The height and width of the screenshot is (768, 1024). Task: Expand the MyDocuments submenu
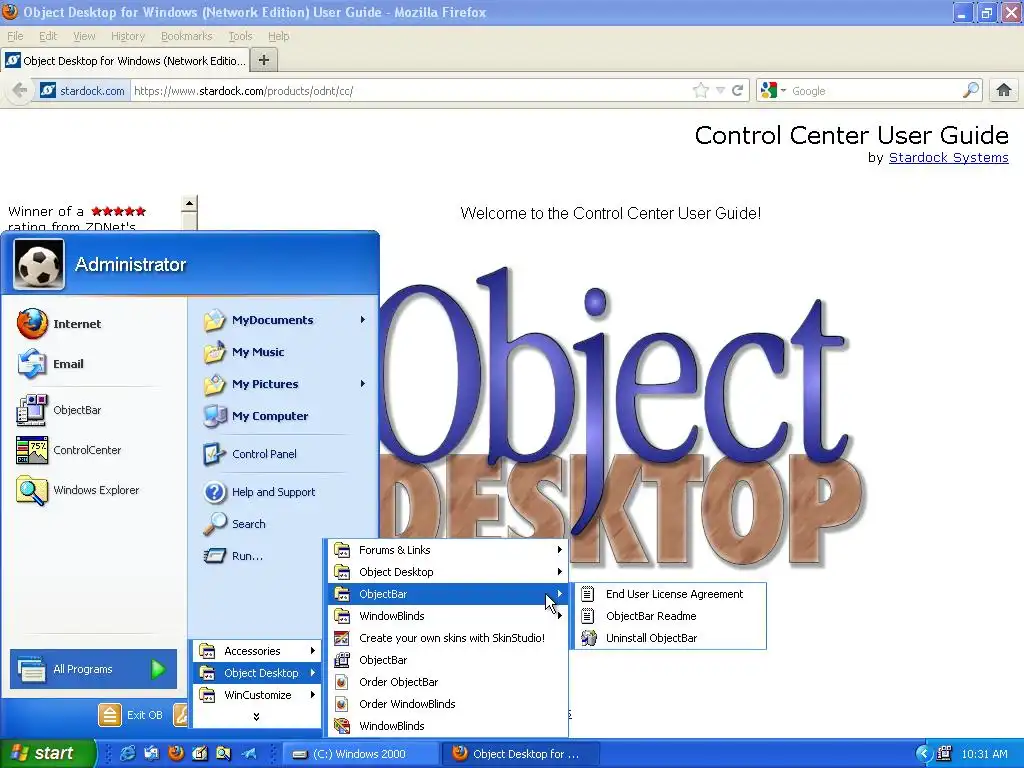pos(283,320)
